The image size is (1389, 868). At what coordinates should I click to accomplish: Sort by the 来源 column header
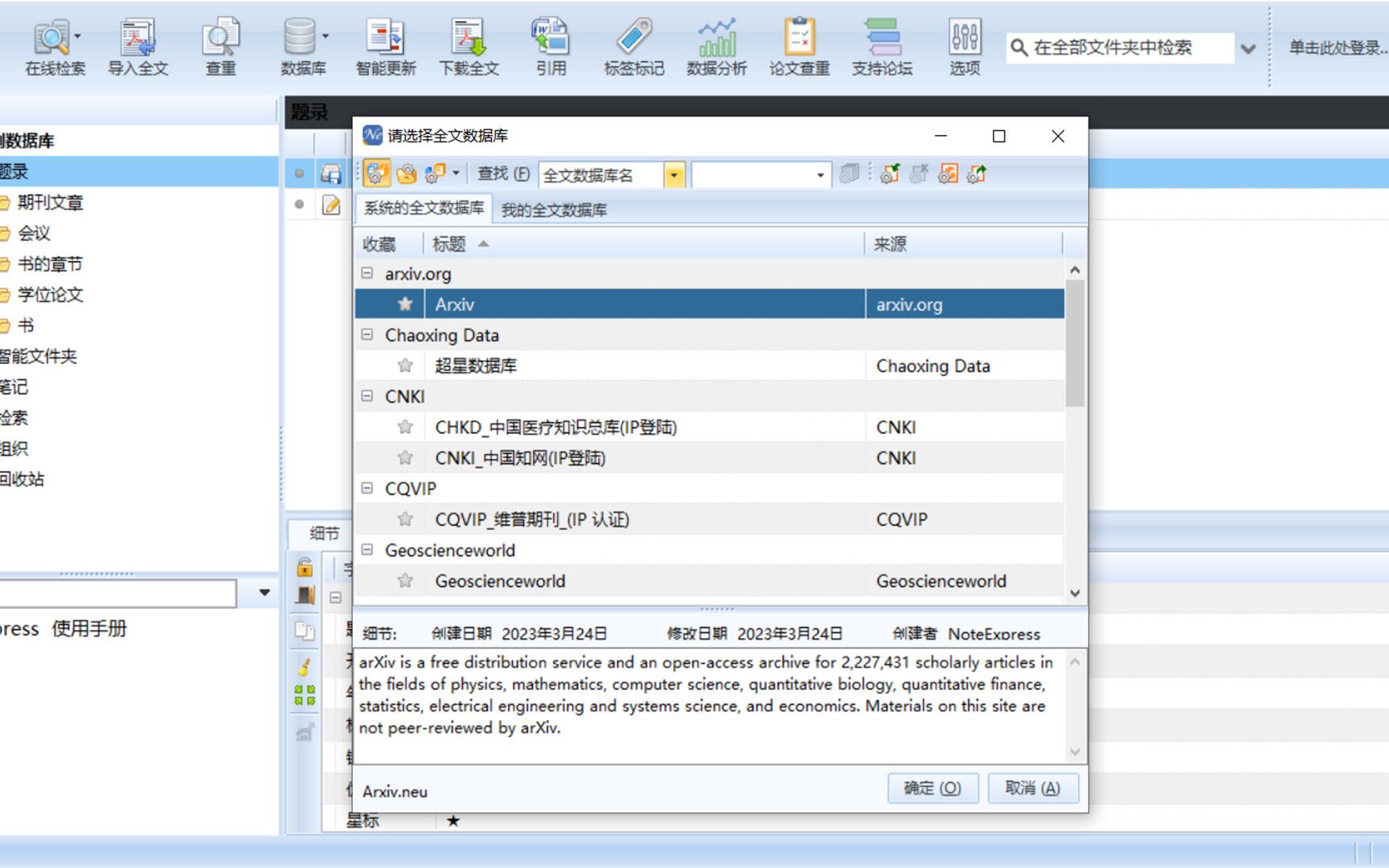click(963, 244)
